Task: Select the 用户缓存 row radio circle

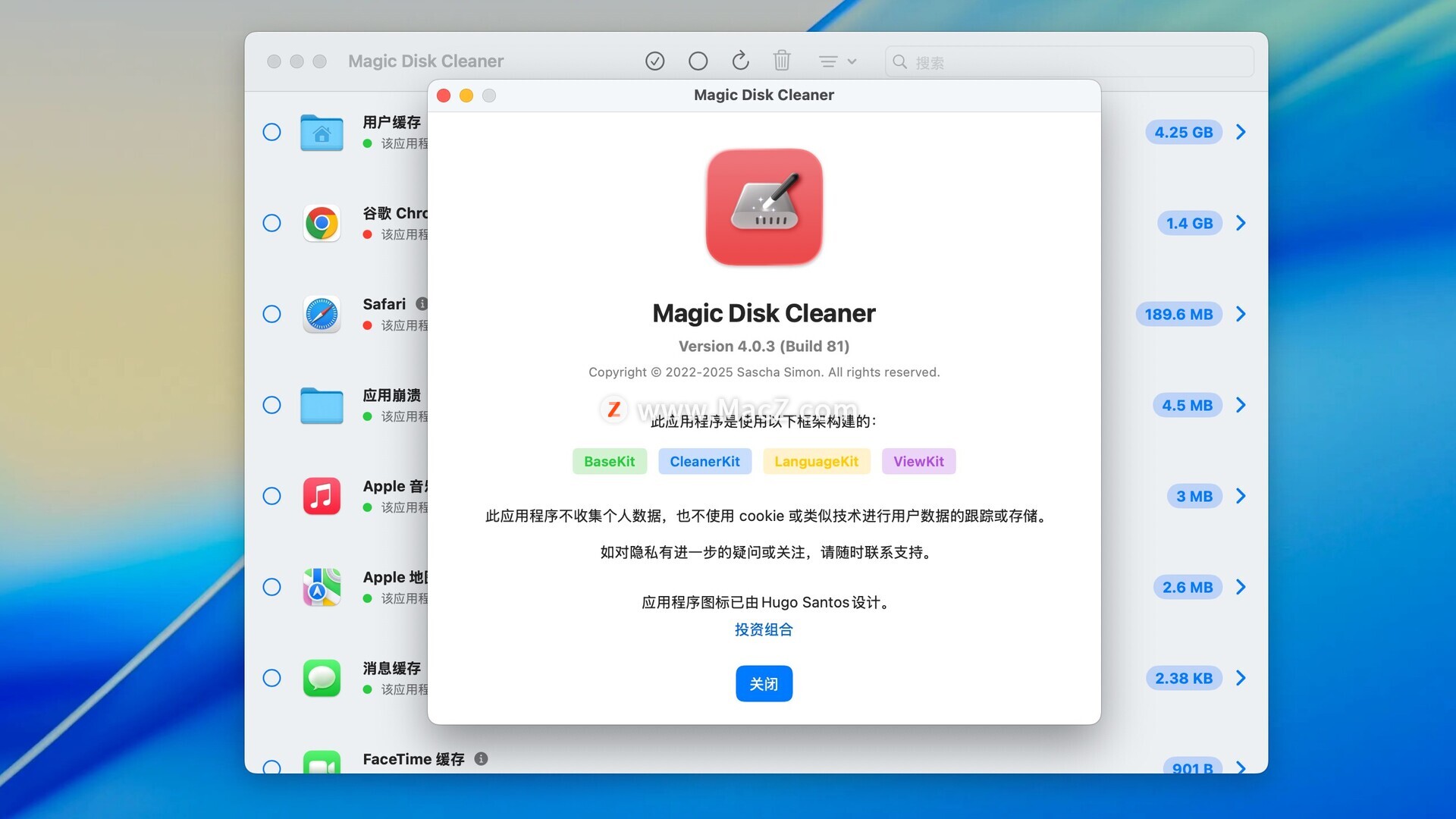Action: click(271, 132)
